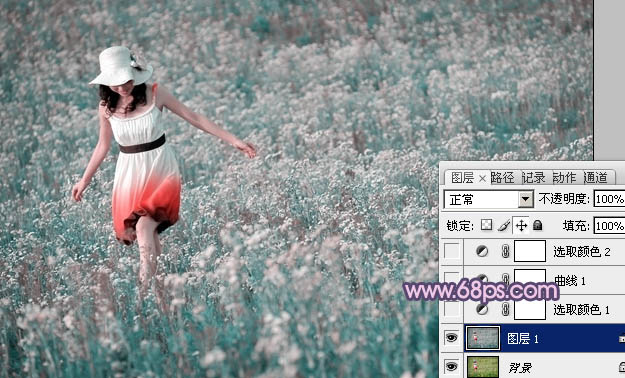Click adjustment icon of 选取颜色 2 layer
625x378 pixels.
(x=482, y=251)
